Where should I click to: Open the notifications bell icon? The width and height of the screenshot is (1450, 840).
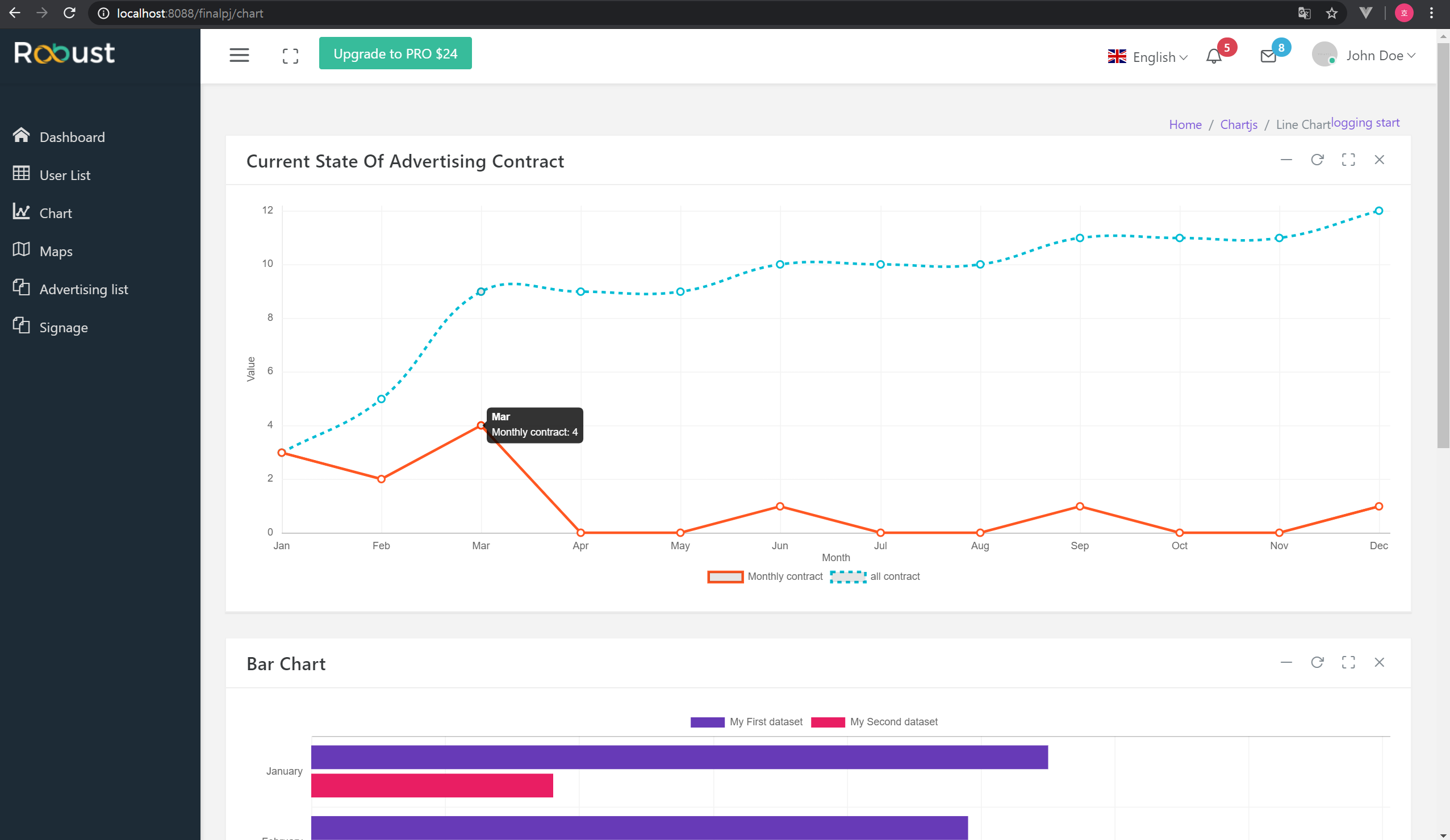[x=1214, y=56]
